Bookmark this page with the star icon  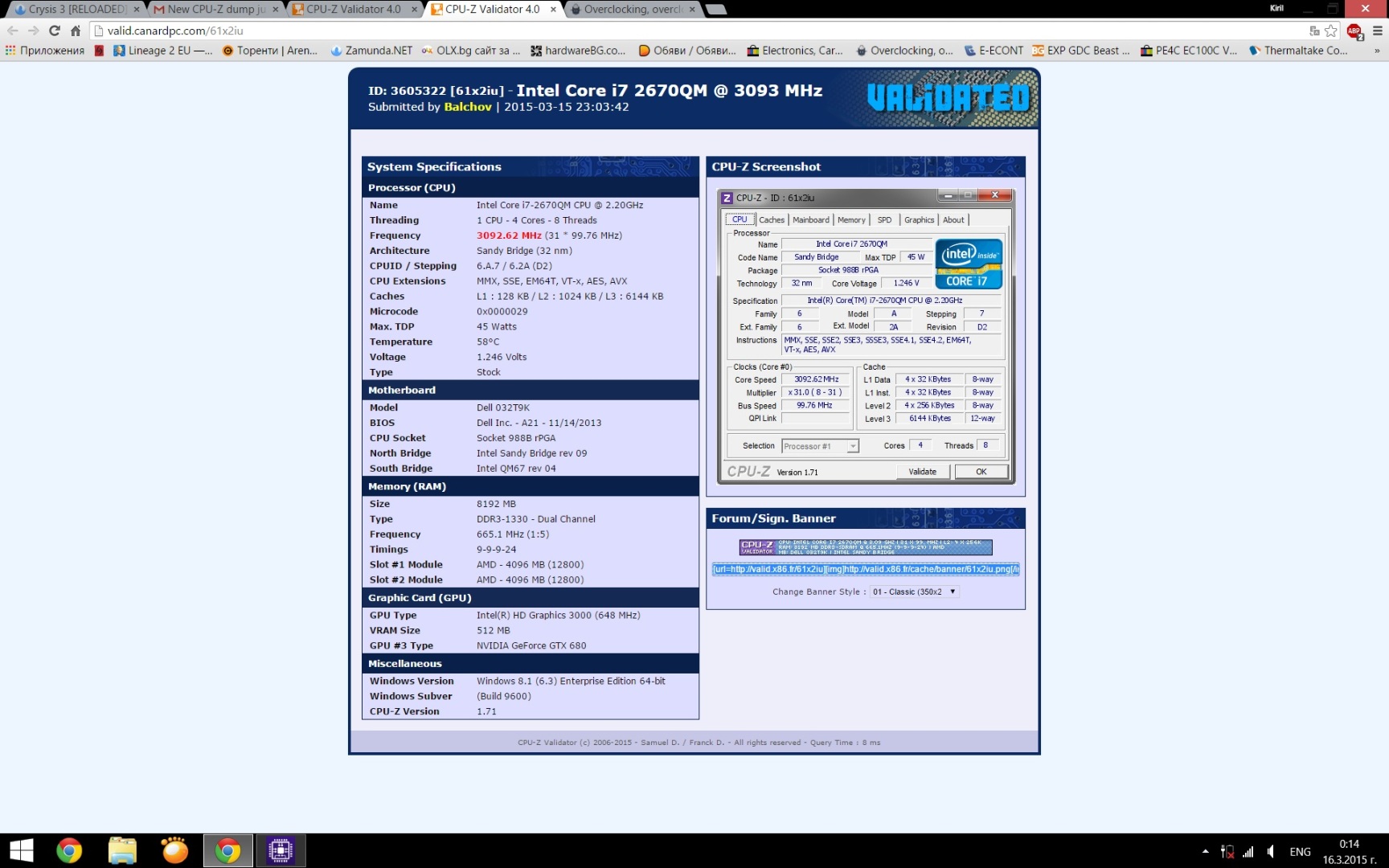pyautogui.click(x=1331, y=31)
